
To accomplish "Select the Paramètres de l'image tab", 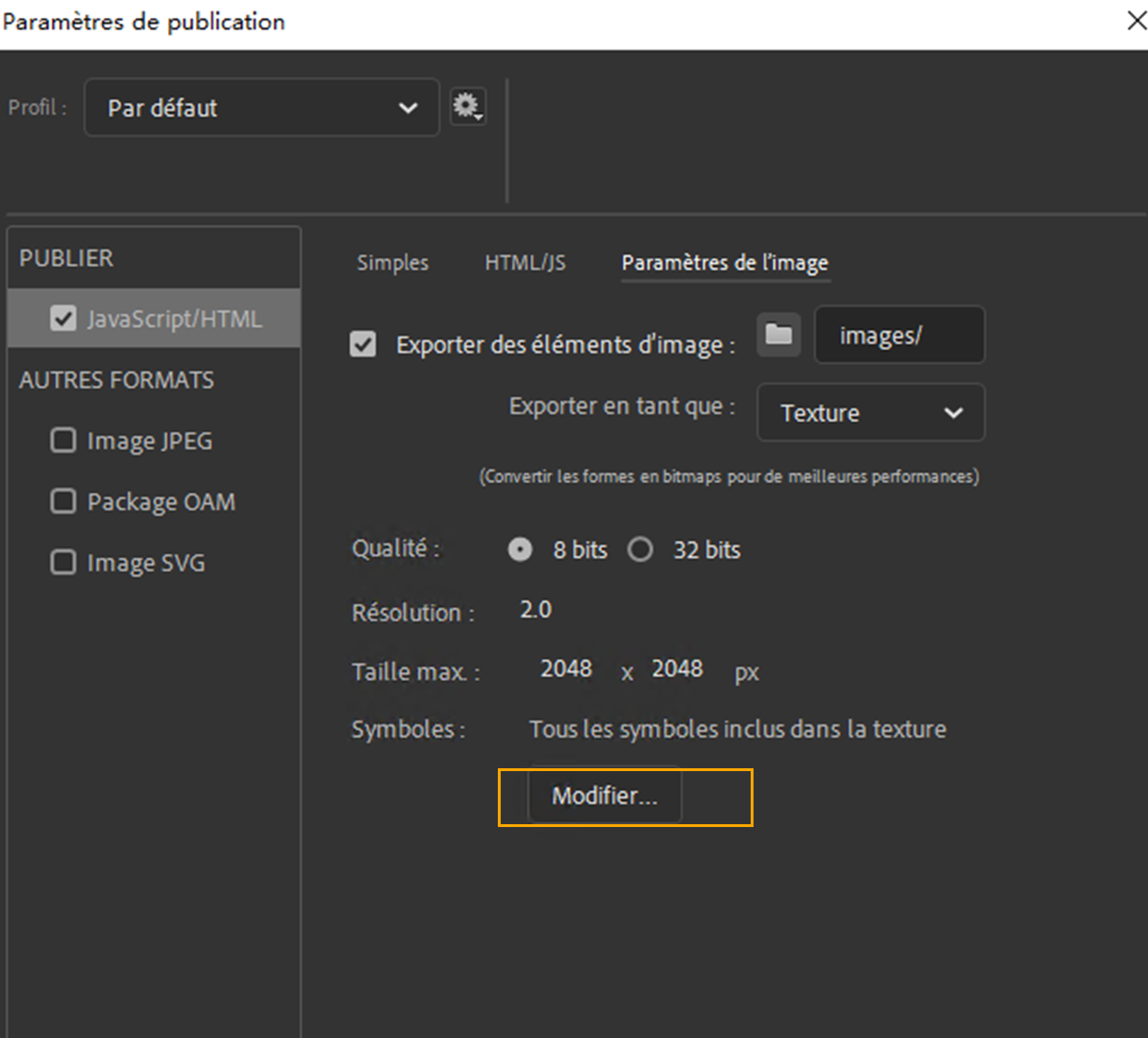I will (x=724, y=263).
